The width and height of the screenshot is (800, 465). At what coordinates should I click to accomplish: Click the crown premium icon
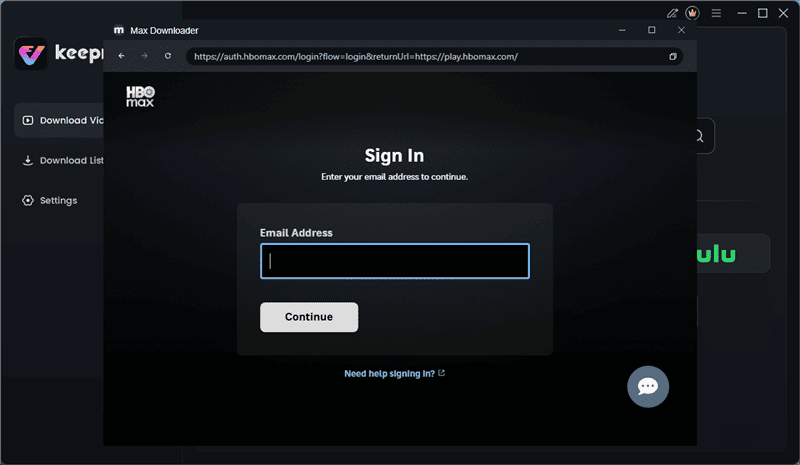point(692,13)
